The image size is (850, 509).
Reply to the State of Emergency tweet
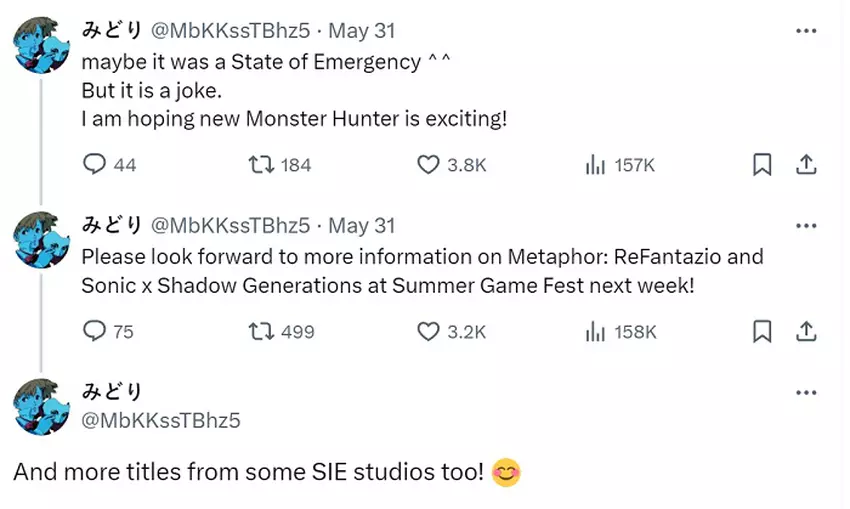click(94, 165)
